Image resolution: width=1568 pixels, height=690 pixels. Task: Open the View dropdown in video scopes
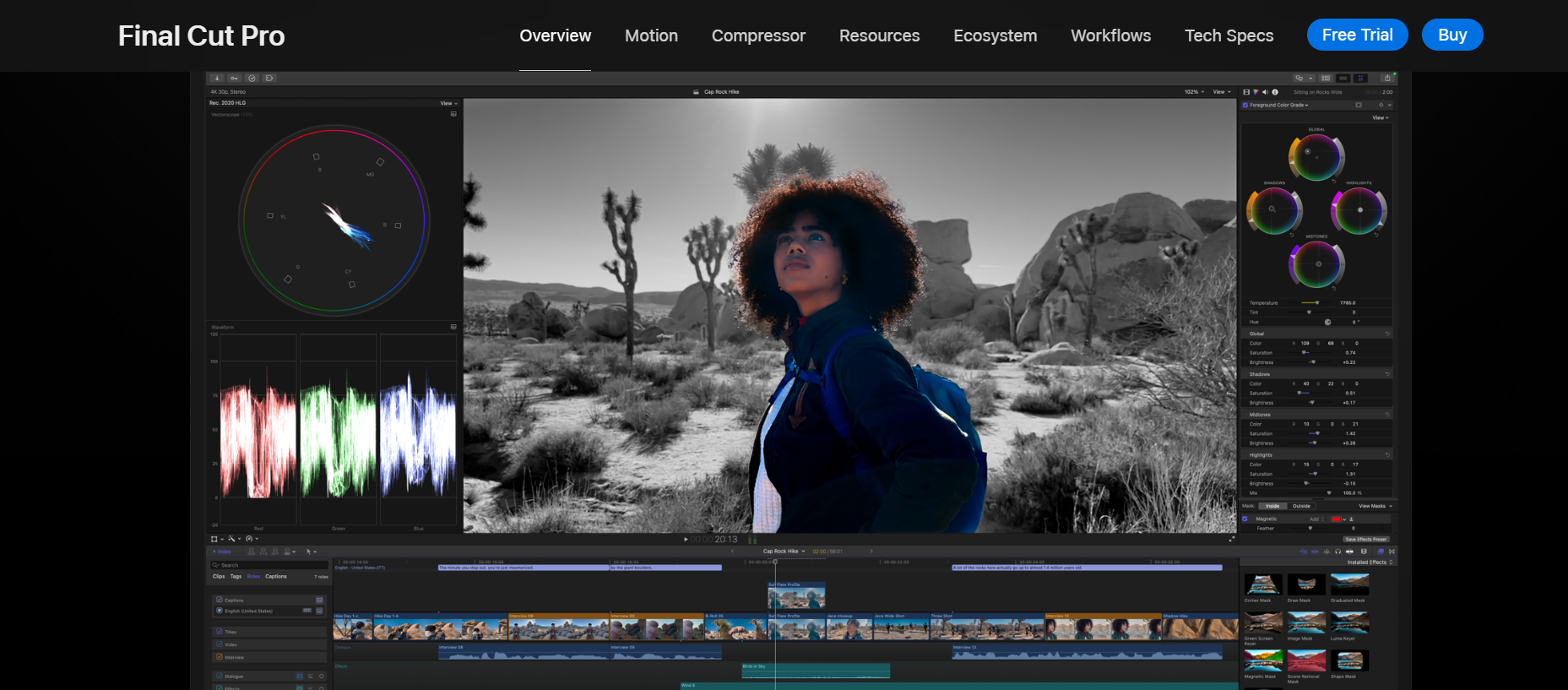point(448,103)
